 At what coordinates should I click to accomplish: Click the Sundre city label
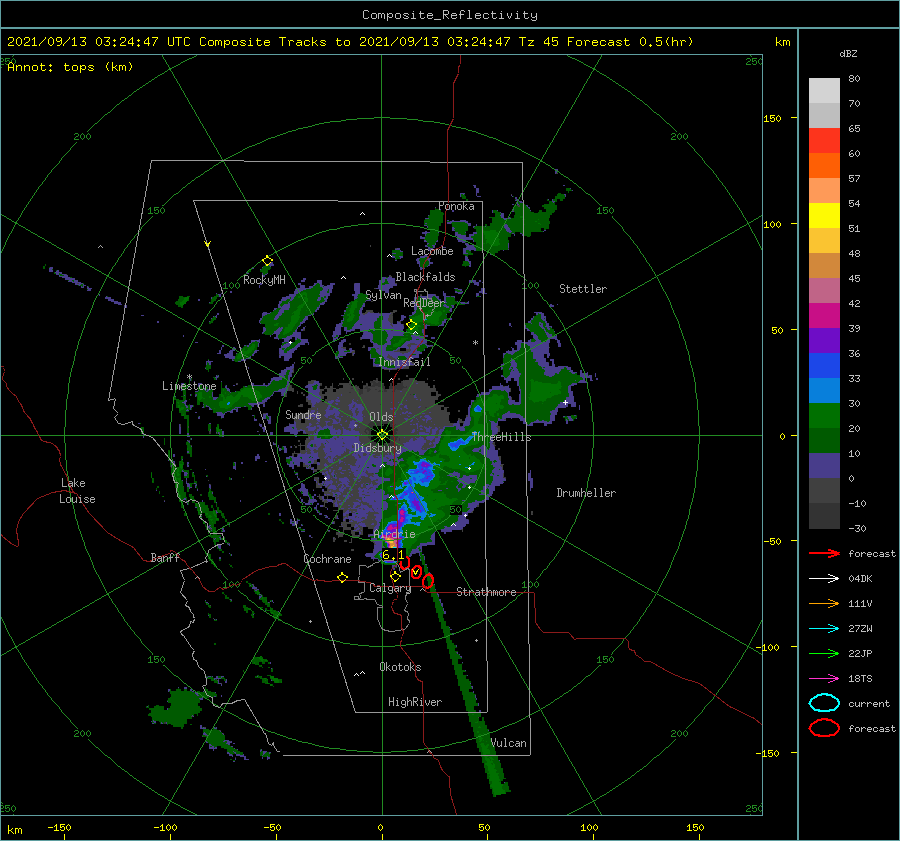pos(303,414)
